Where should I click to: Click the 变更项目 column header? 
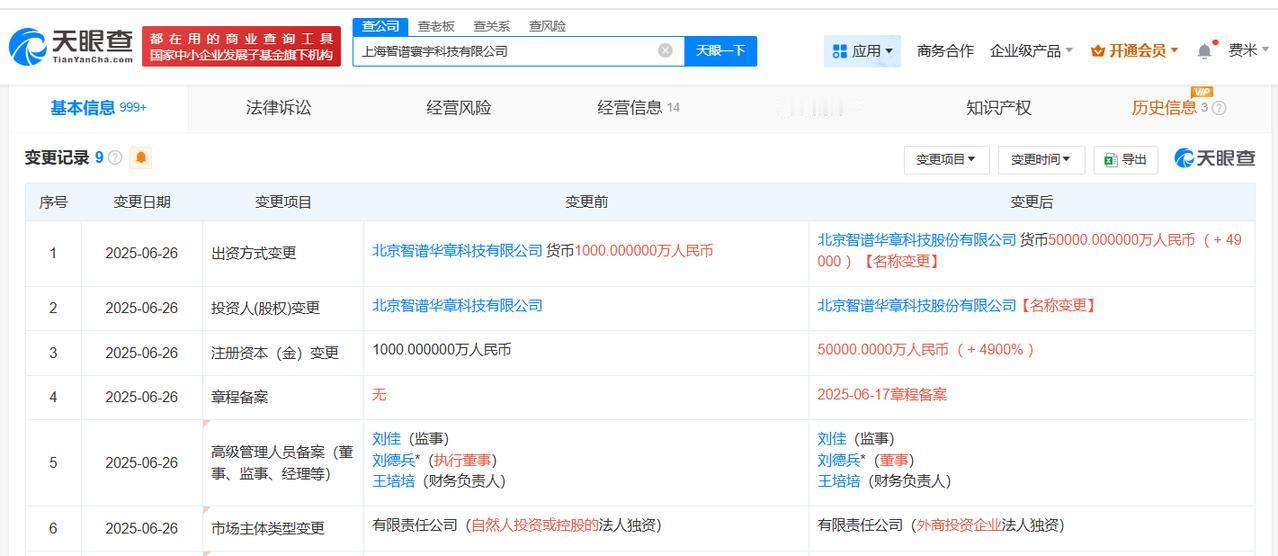(283, 202)
